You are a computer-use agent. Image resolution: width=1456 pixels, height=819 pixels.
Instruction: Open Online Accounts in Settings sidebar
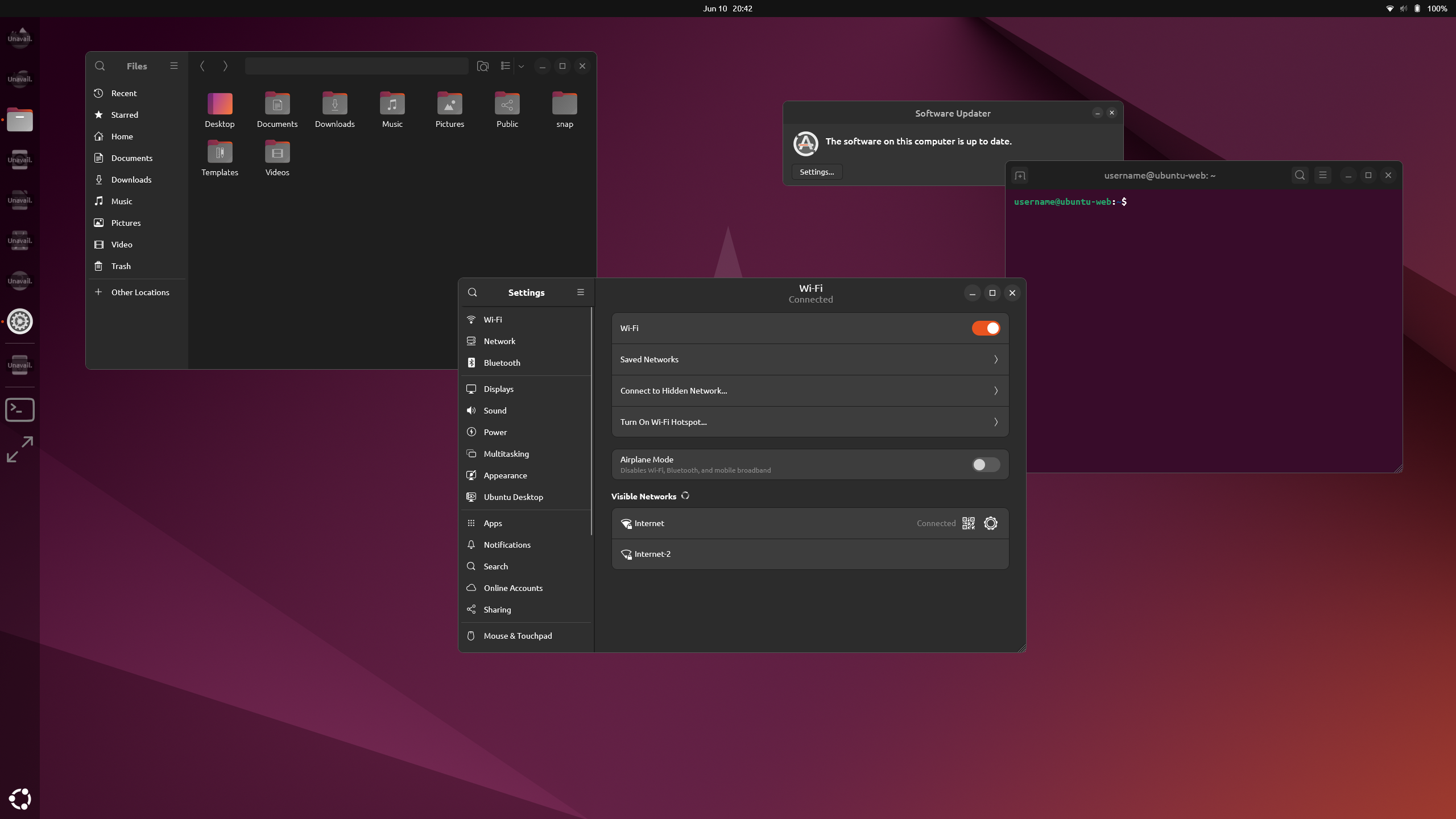click(525, 588)
